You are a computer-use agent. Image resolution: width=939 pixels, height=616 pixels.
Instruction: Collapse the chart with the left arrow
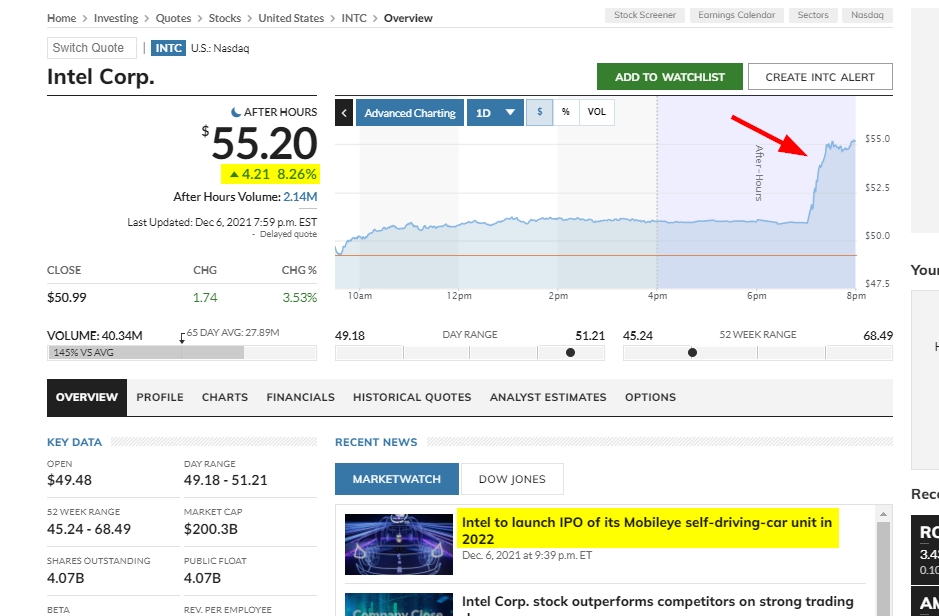click(344, 113)
